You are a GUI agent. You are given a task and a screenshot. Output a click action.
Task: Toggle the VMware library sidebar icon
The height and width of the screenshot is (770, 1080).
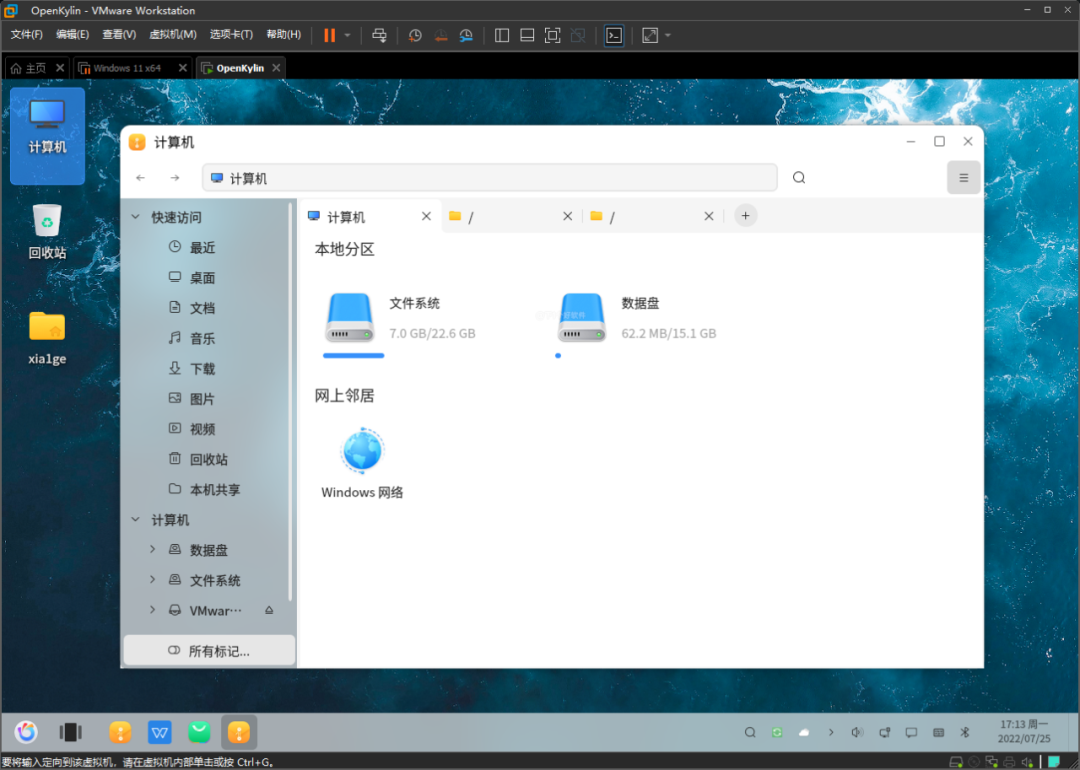[501, 35]
